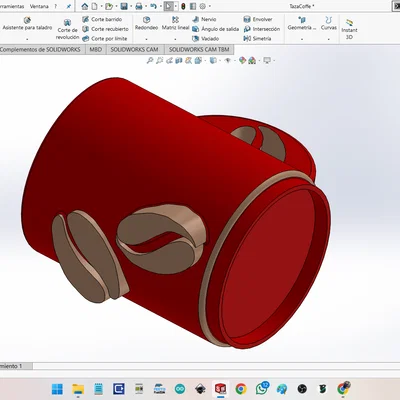
Task: Click the Ángulo de salida button
Action: pyautogui.click(x=215, y=29)
